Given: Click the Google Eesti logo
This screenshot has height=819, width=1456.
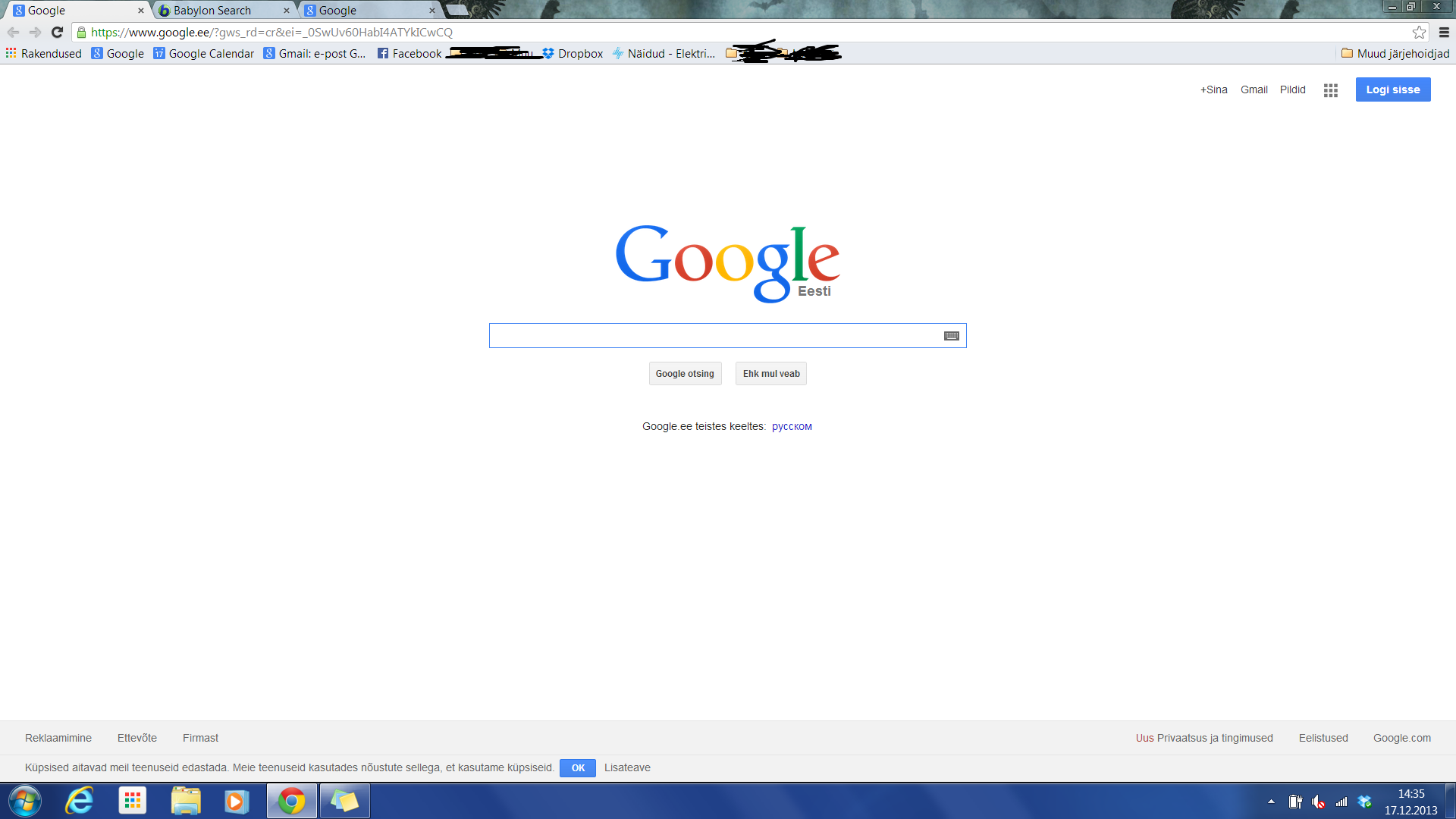Looking at the screenshot, I should pyautogui.click(x=727, y=264).
